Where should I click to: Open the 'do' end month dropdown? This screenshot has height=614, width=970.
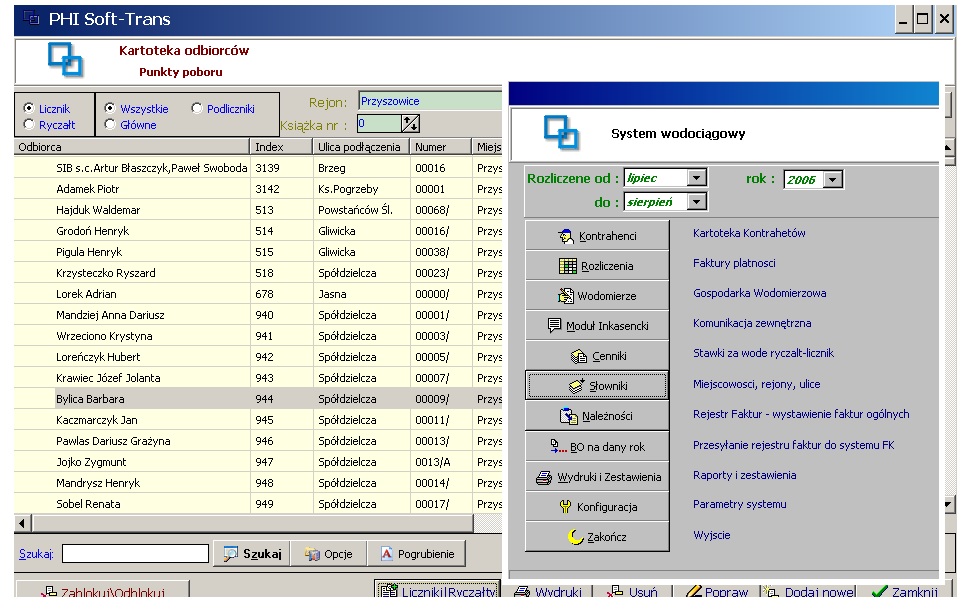tap(697, 202)
